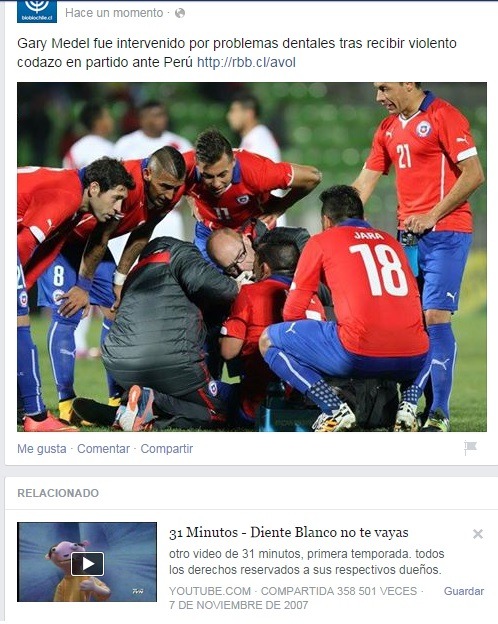Click the biobiochile.cl page avatar
The width and height of the screenshot is (498, 624).
tap(37, 12)
